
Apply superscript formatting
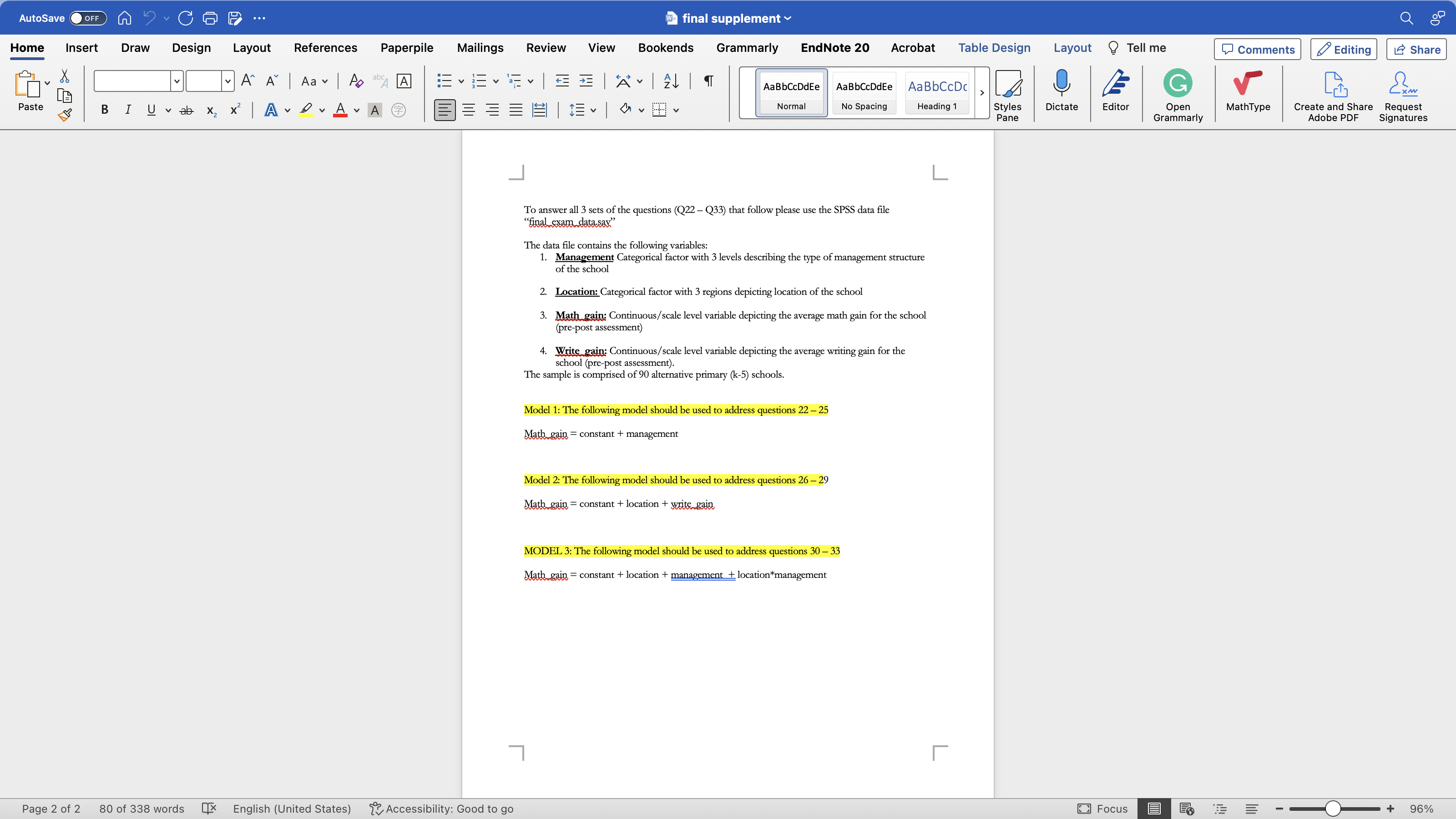pos(235,110)
